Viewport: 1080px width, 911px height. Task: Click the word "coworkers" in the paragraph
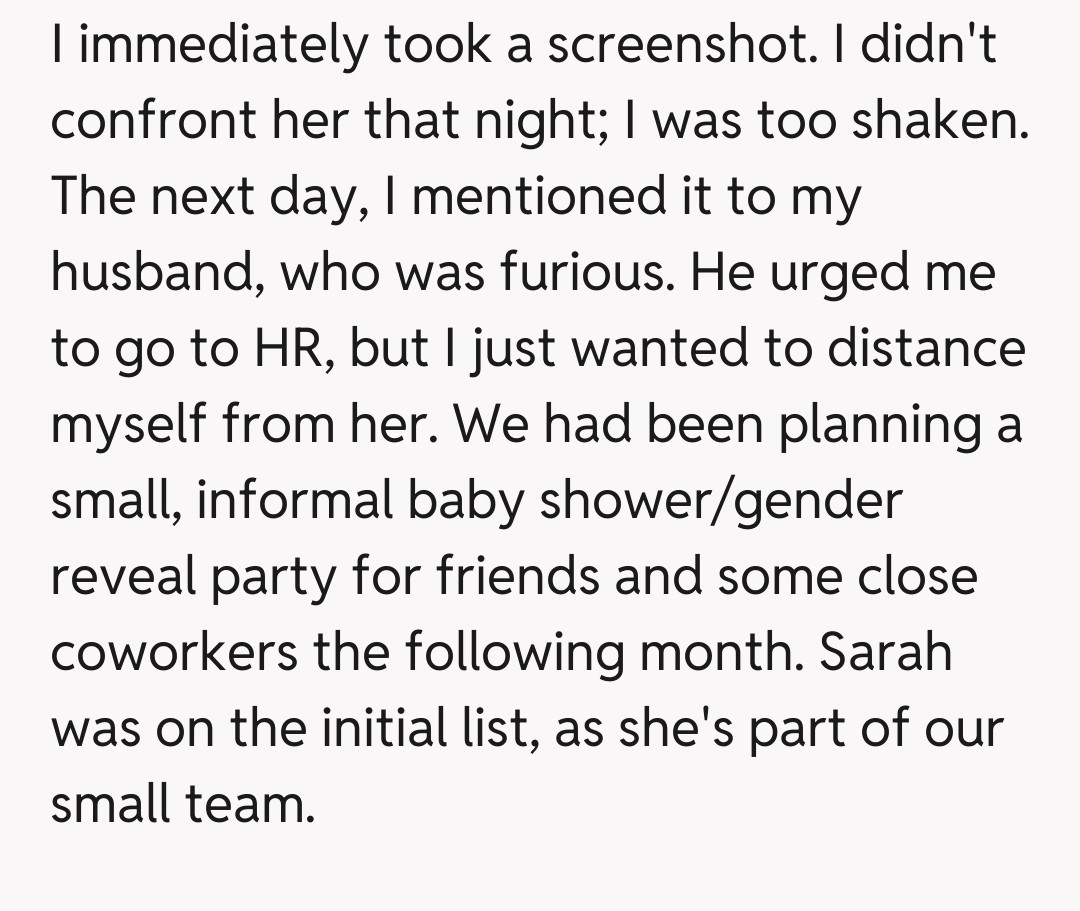pos(174,653)
